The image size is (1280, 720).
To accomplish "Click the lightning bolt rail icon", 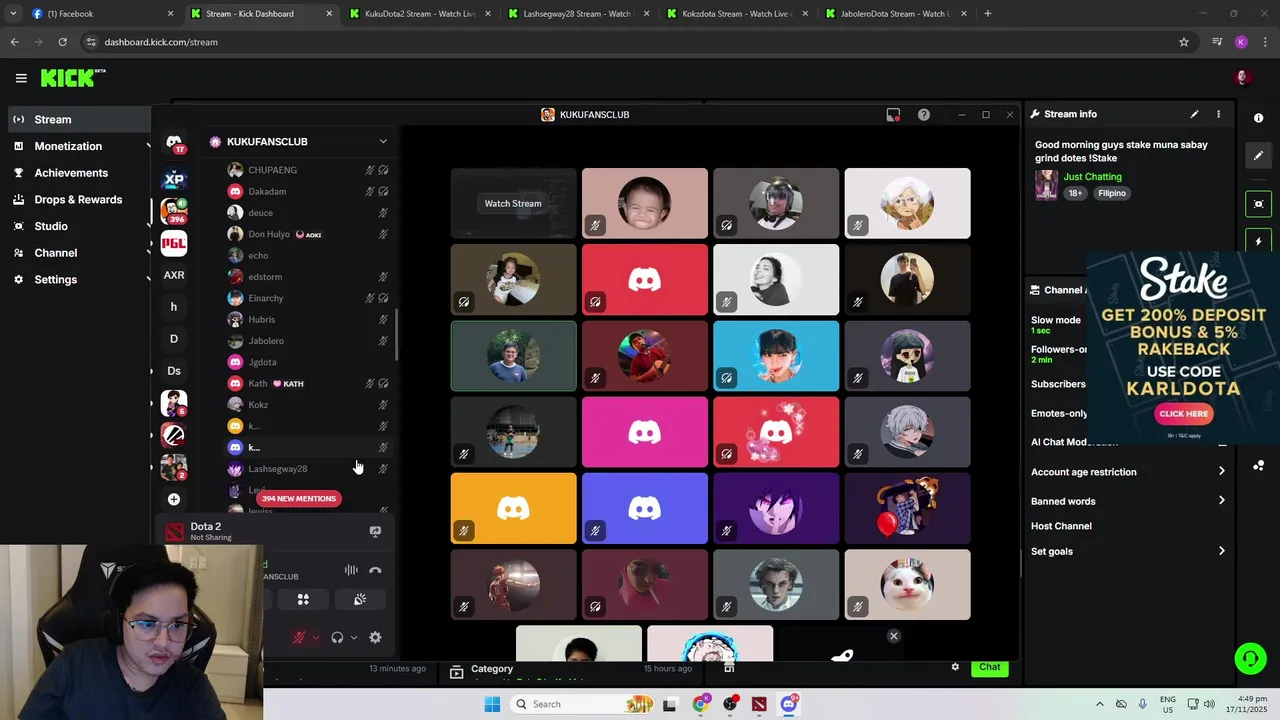I will (x=1258, y=242).
